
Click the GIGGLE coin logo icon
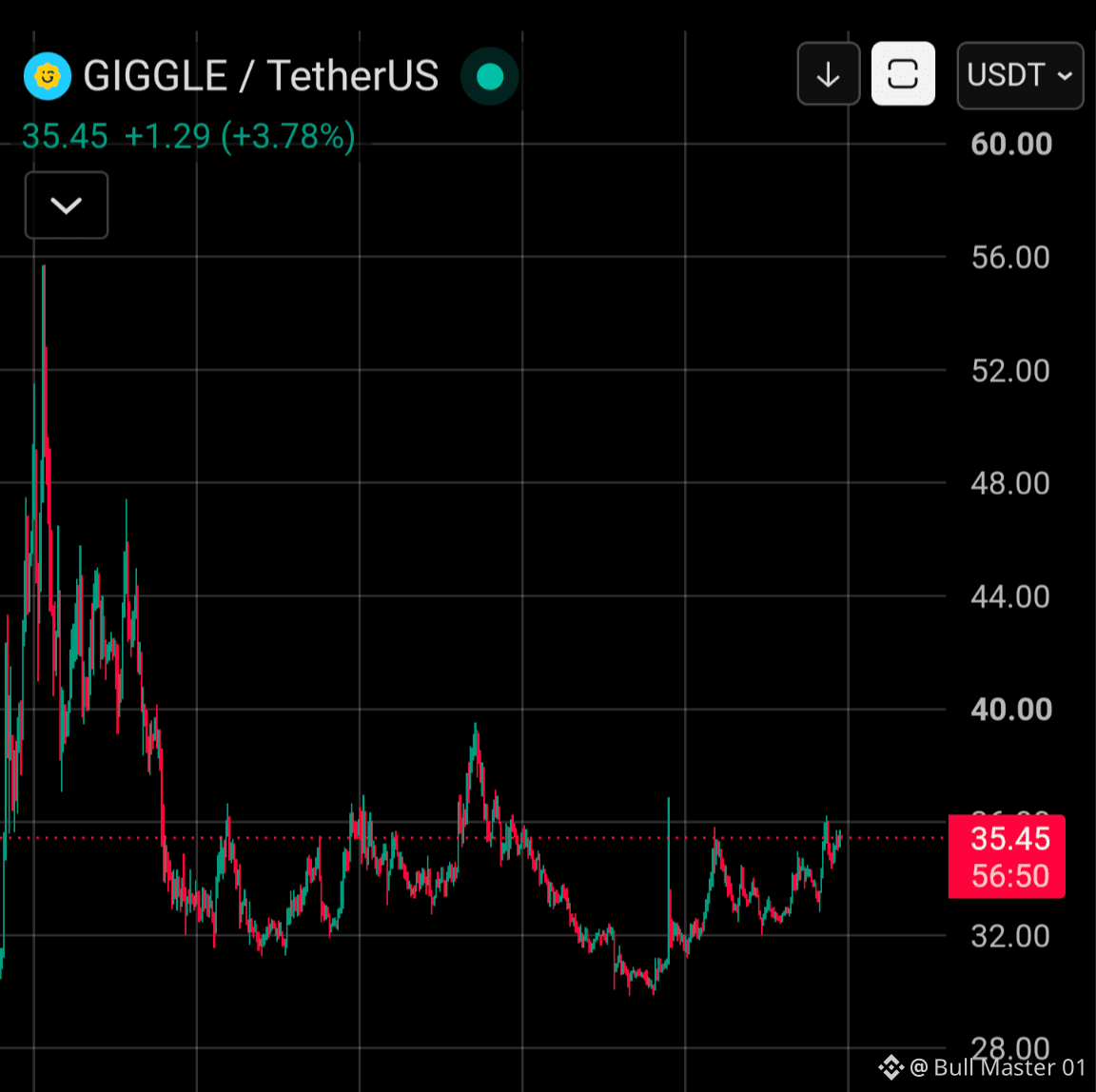point(47,75)
